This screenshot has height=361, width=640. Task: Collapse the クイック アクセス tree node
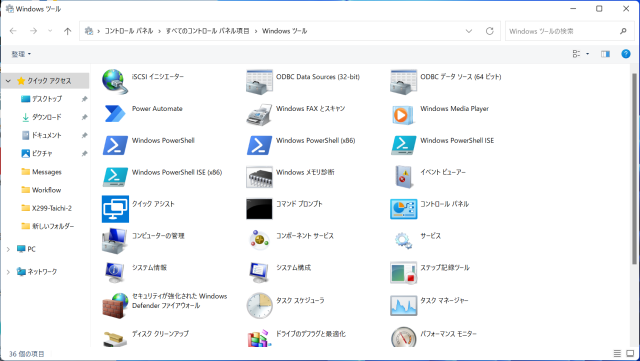[x=8, y=81]
